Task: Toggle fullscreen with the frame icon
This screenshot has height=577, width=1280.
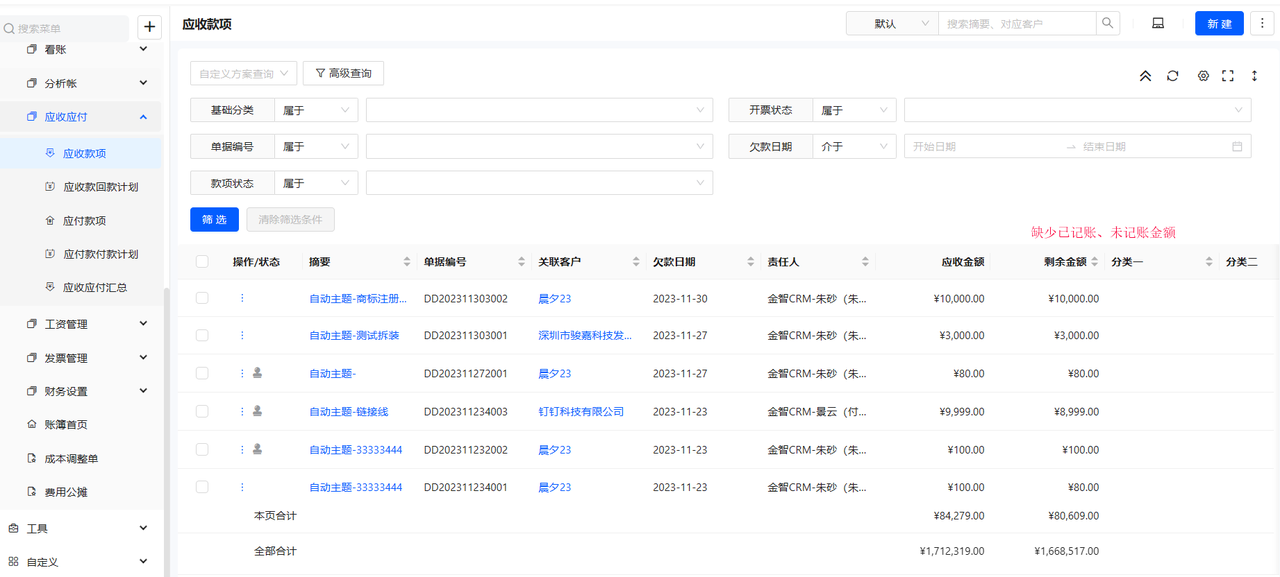Action: [1228, 76]
